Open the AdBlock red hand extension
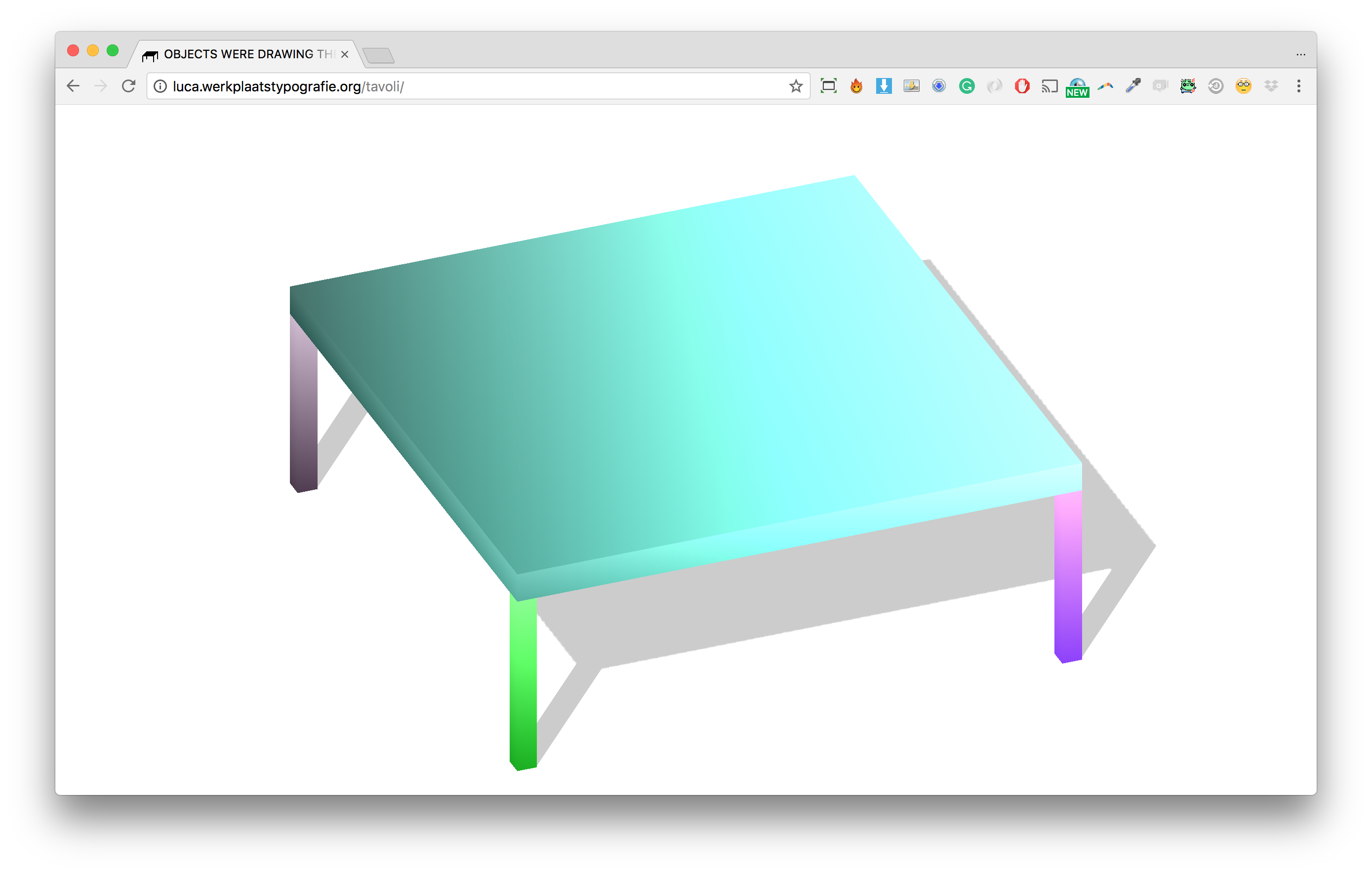 click(1022, 86)
